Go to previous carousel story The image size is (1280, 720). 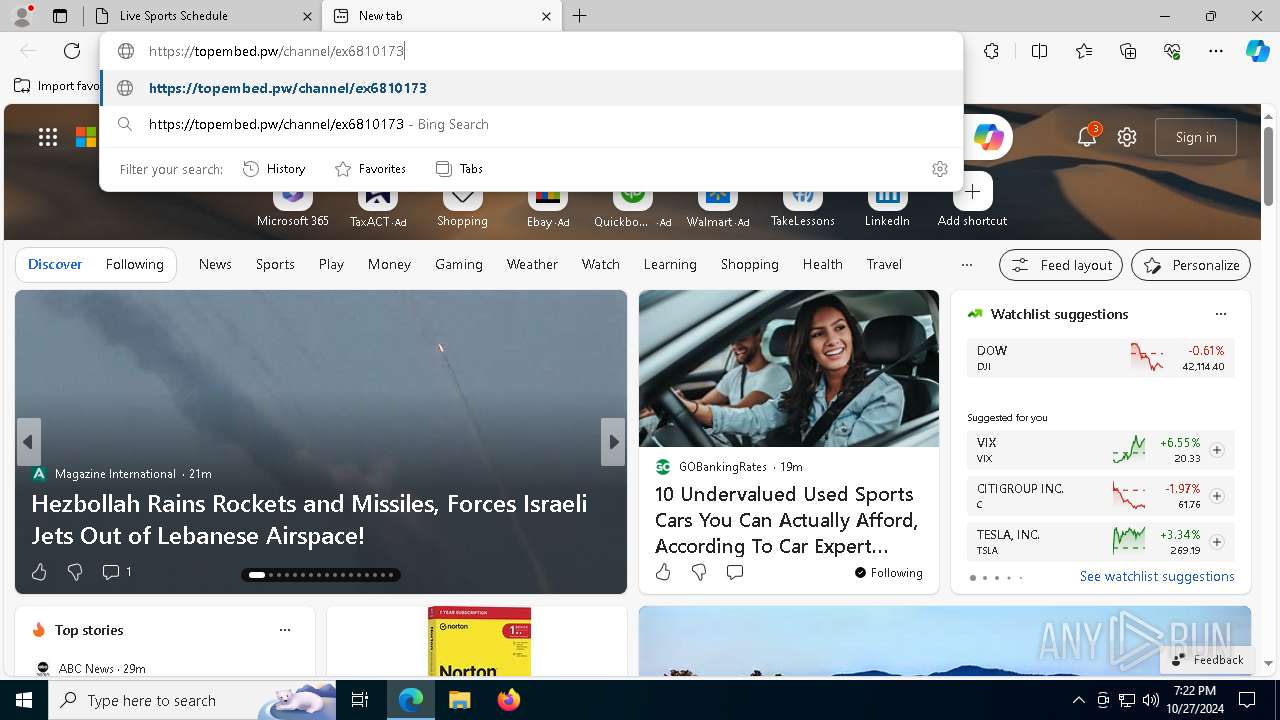tap(28, 442)
